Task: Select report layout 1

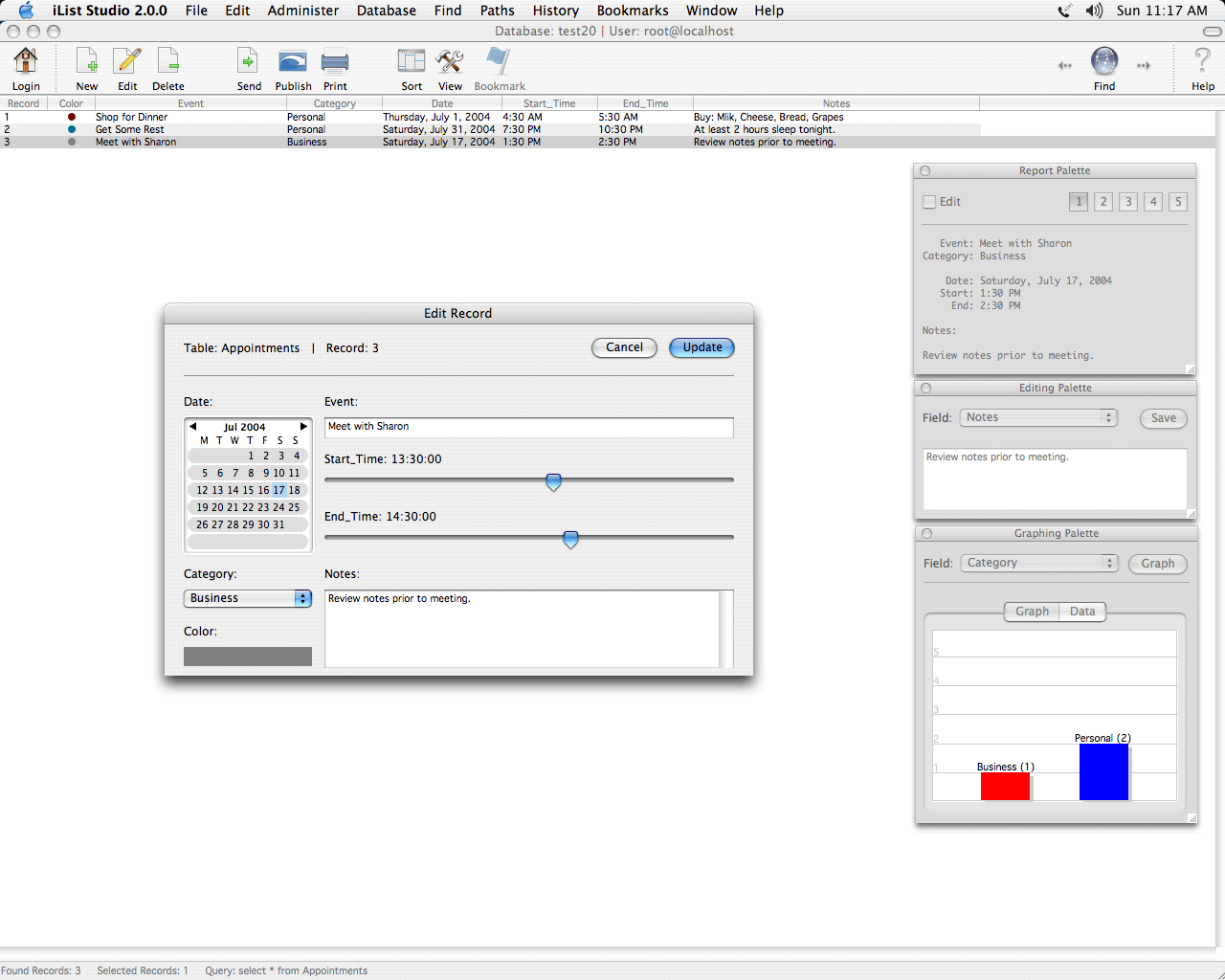Action: tap(1079, 202)
